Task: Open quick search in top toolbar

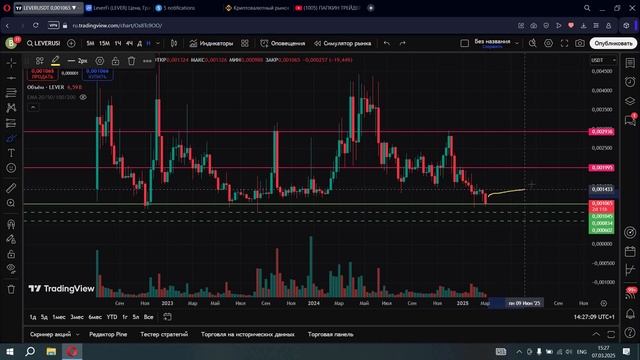Action: [x=533, y=43]
